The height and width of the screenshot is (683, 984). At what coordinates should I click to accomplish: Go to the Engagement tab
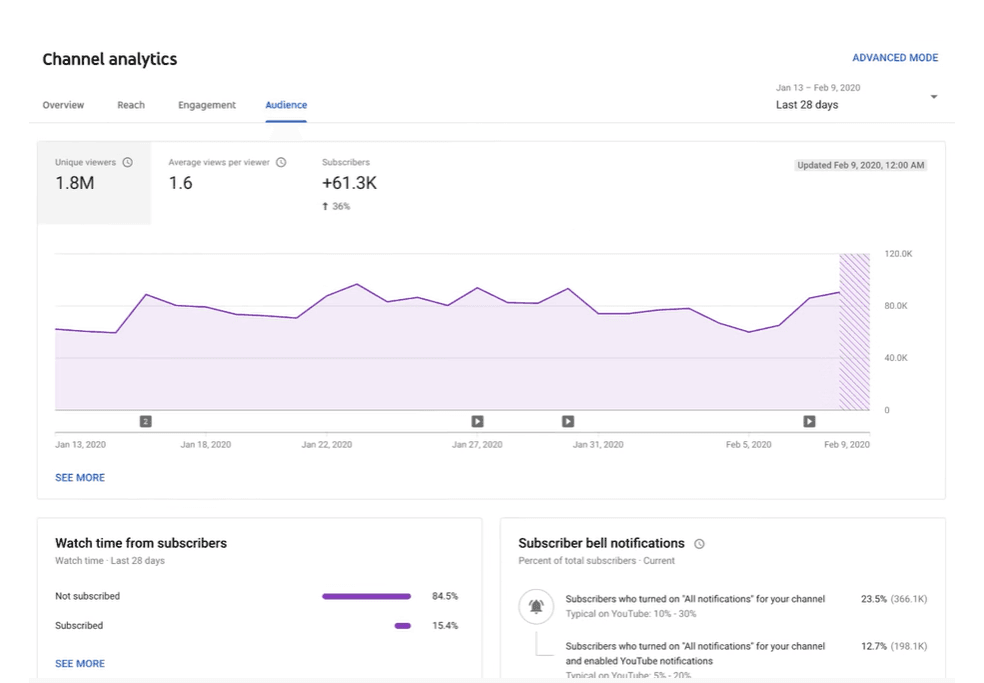207,105
